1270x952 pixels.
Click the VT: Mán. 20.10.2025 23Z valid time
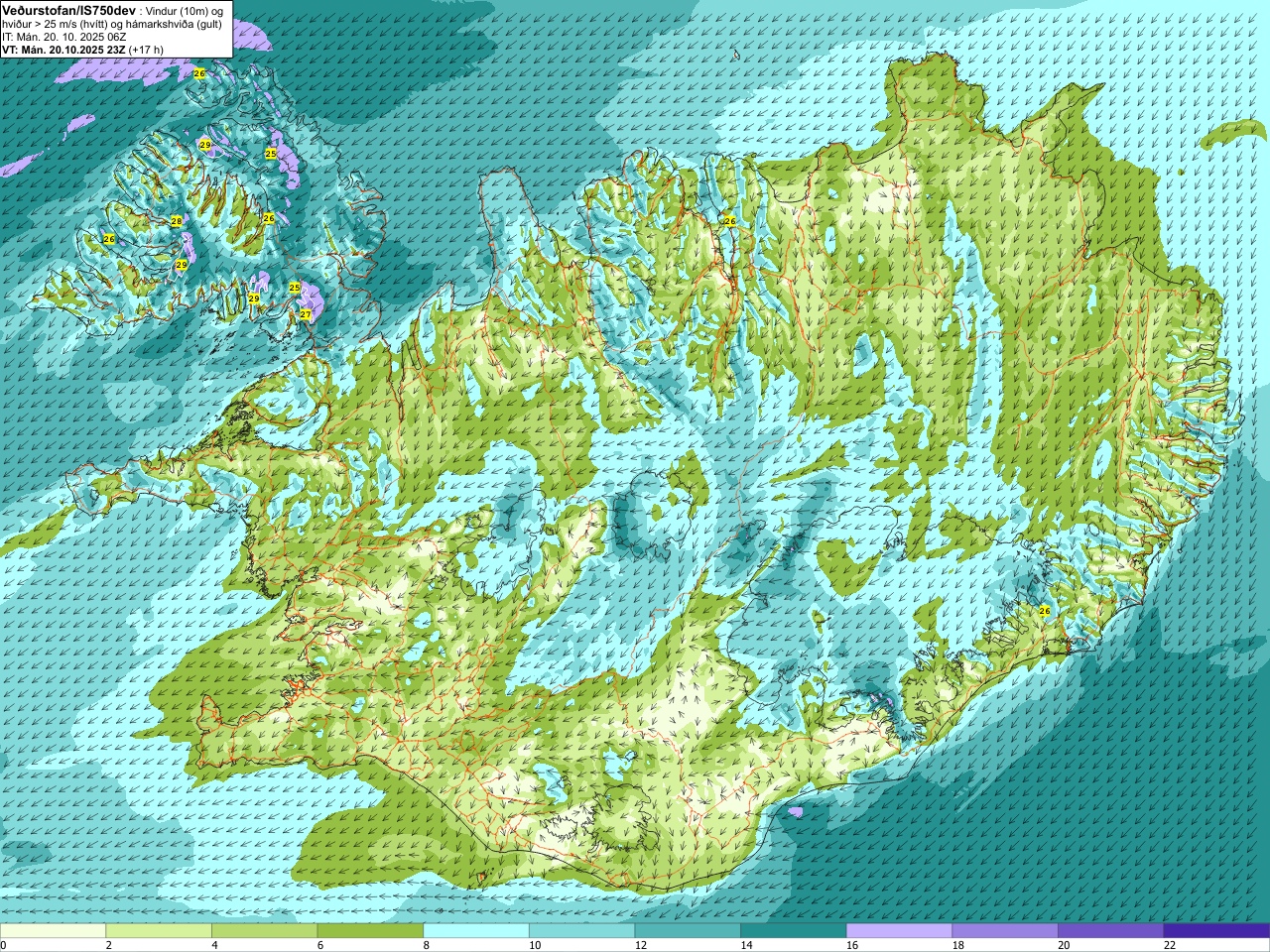[63, 50]
